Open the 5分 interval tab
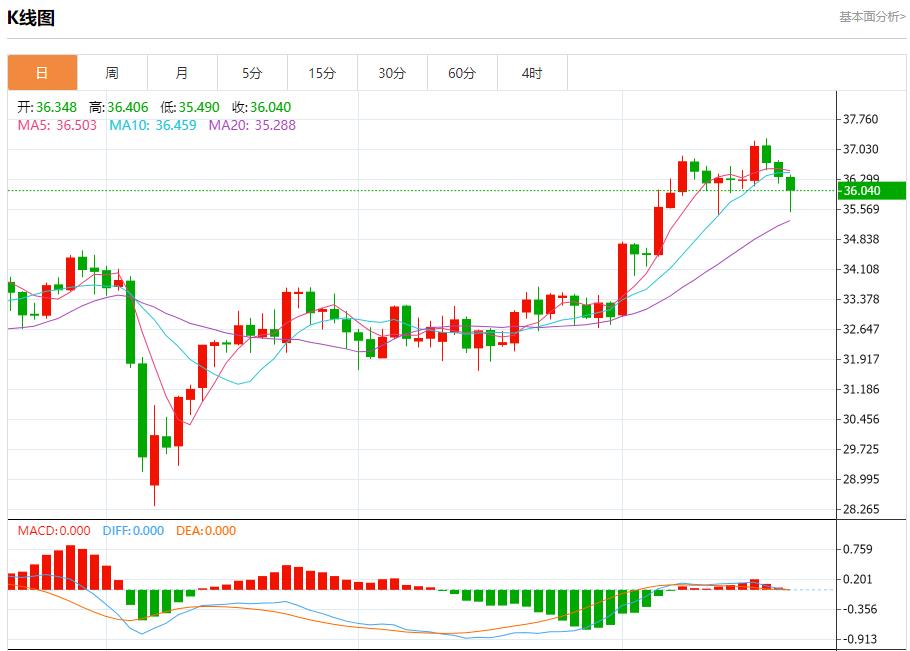 [252, 73]
